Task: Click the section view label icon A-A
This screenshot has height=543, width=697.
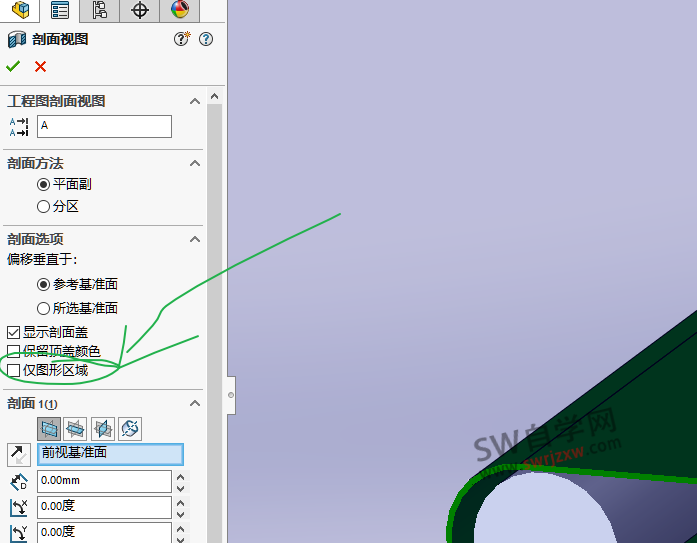Action: [19, 127]
